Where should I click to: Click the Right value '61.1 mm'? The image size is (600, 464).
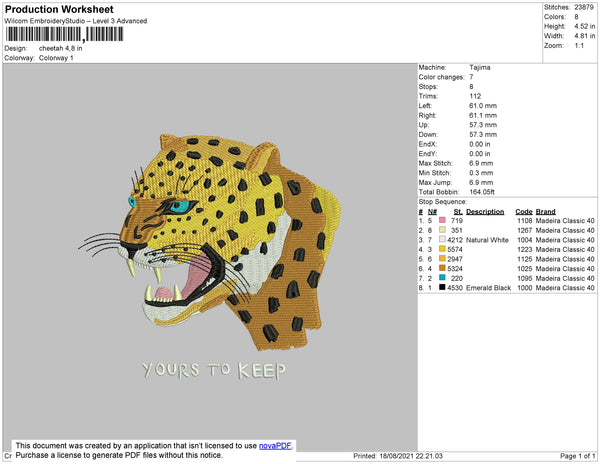483,115
